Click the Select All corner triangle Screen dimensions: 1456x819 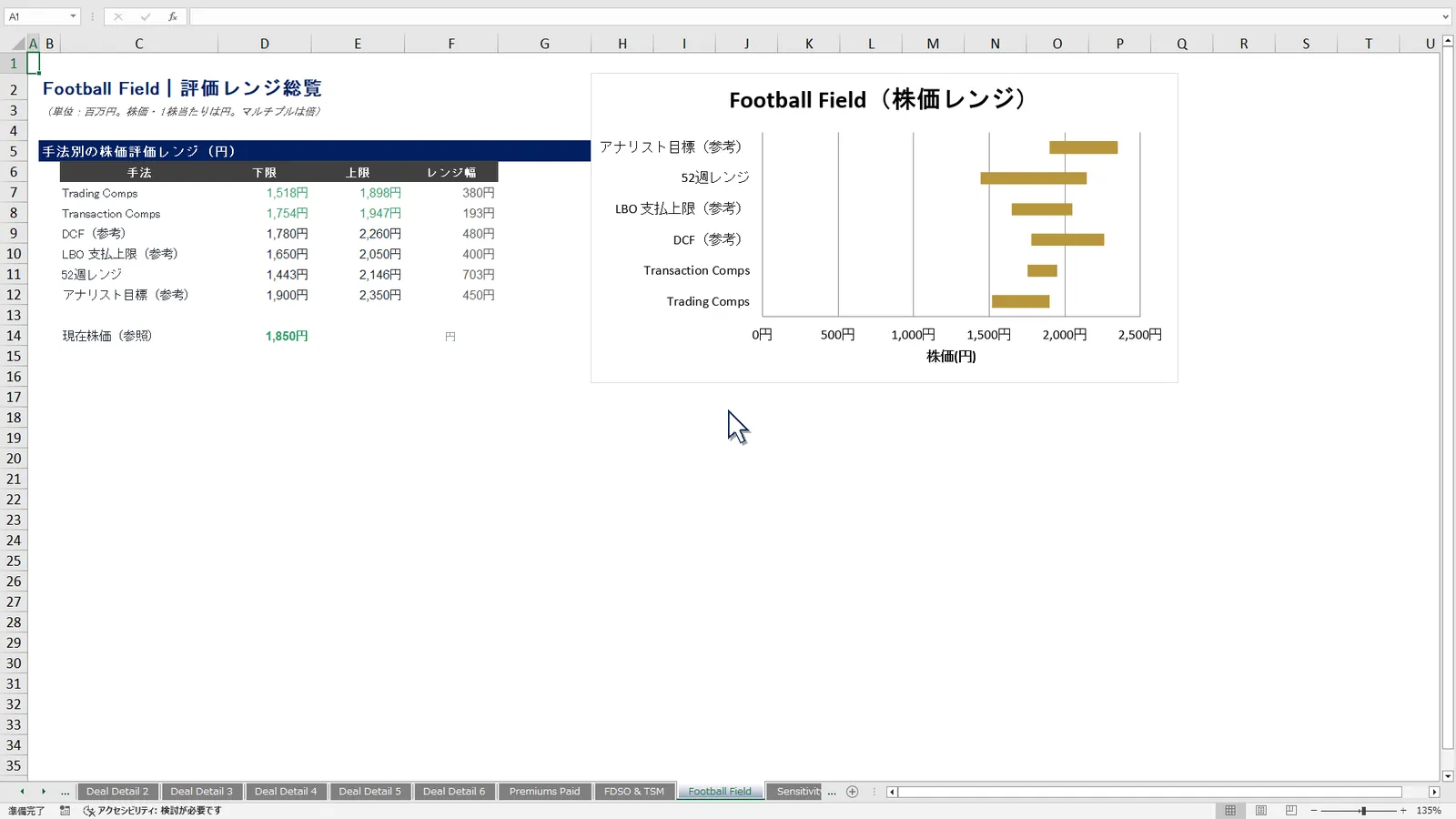[18, 44]
